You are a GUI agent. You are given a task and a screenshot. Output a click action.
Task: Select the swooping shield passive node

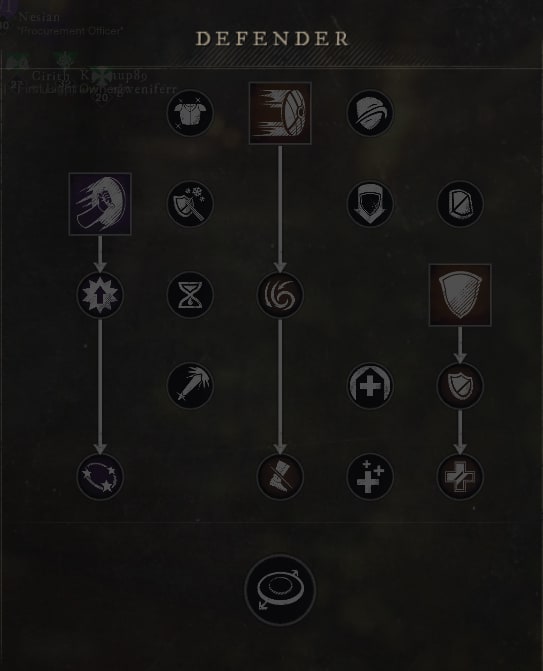pyautogui.click(x=370, y=113)
